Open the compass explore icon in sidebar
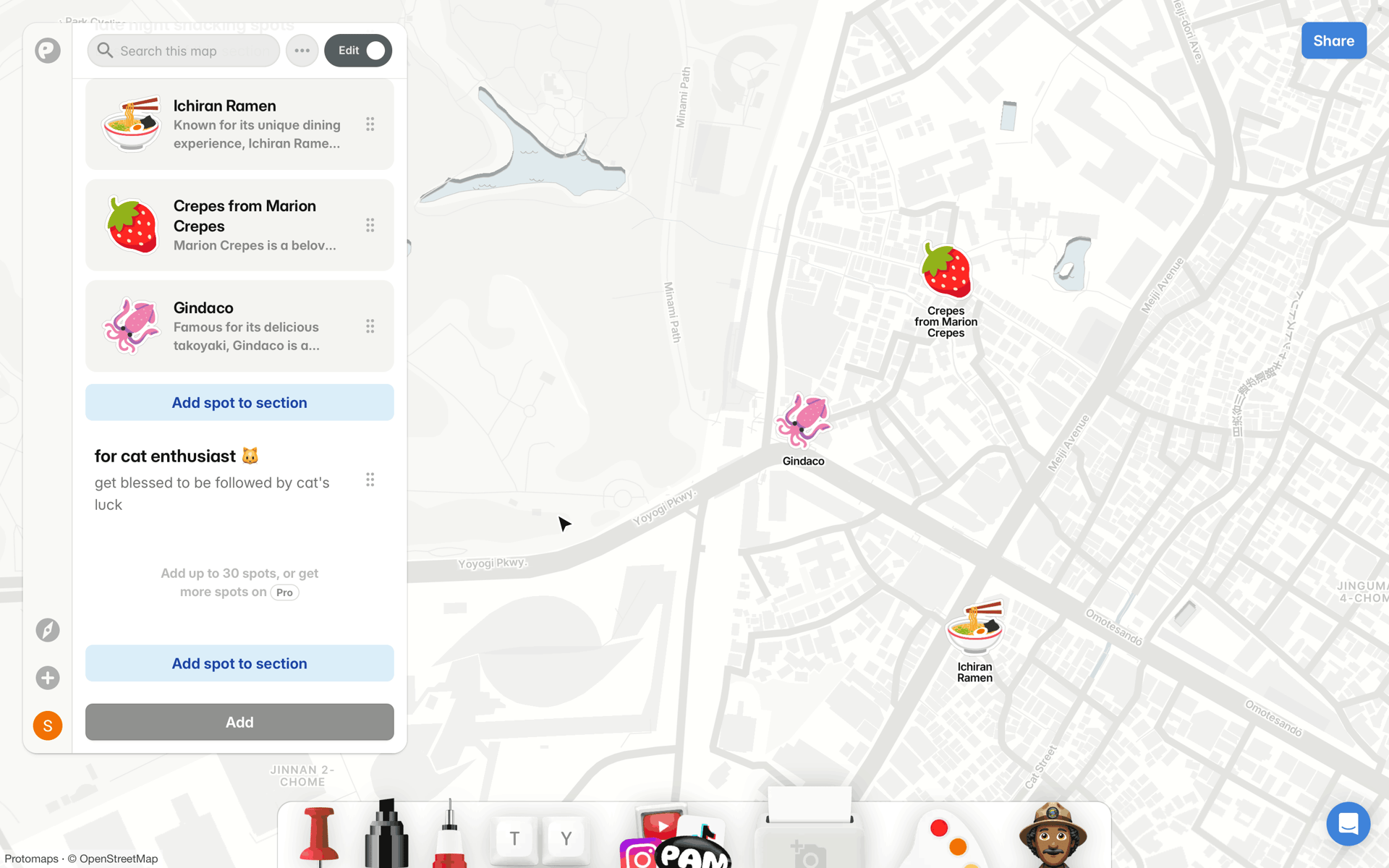Image resolution: width=1389 pixels, height=868 pixels. coord(48,630)
